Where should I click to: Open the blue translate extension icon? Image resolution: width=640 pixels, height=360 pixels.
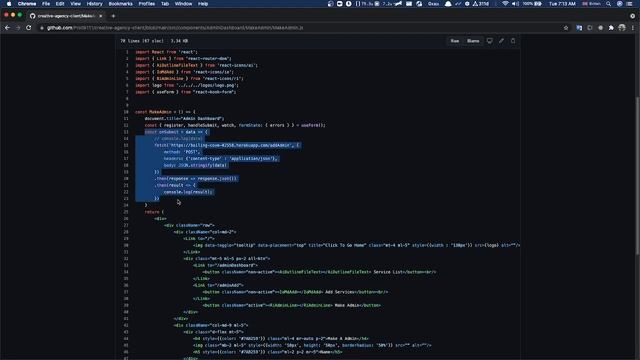tap(579, 28)
